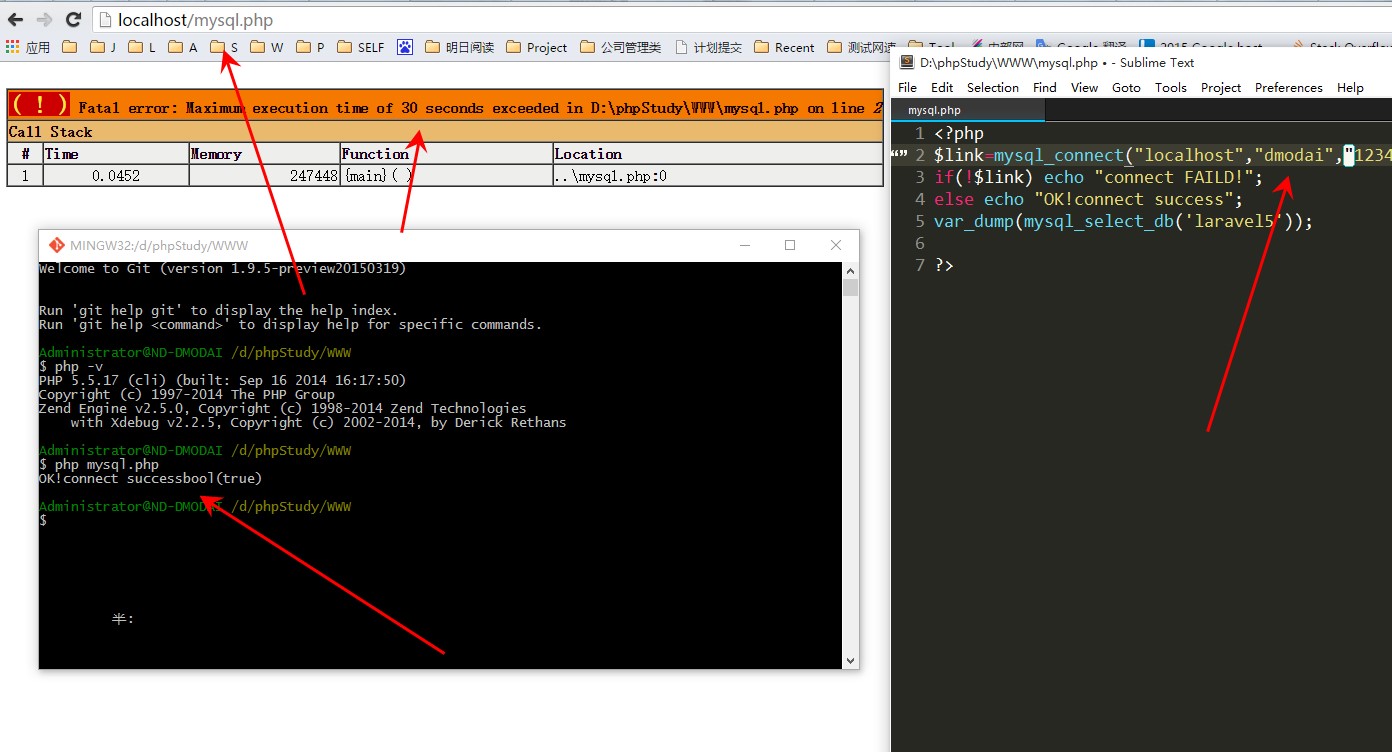Click the closing ?> tag on line 7
This screenshot has width=1392, height=752.
point(944,265)
